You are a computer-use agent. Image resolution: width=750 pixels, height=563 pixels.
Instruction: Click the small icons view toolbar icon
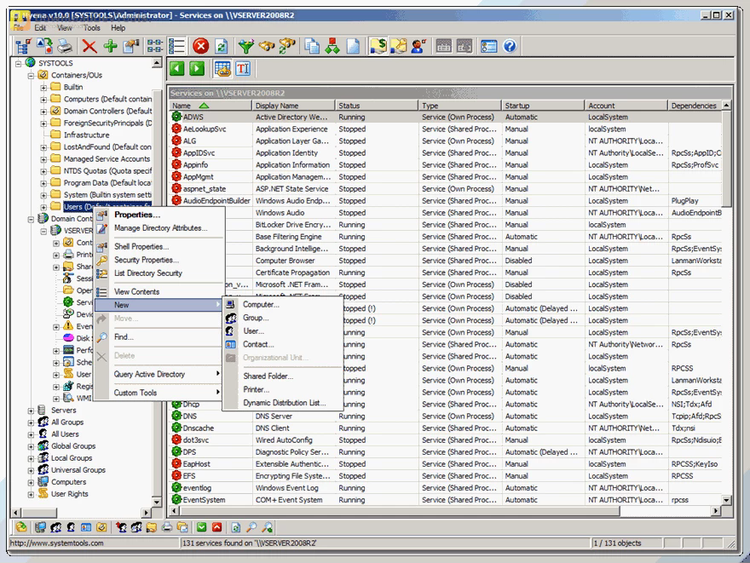[x=154, y=46]
